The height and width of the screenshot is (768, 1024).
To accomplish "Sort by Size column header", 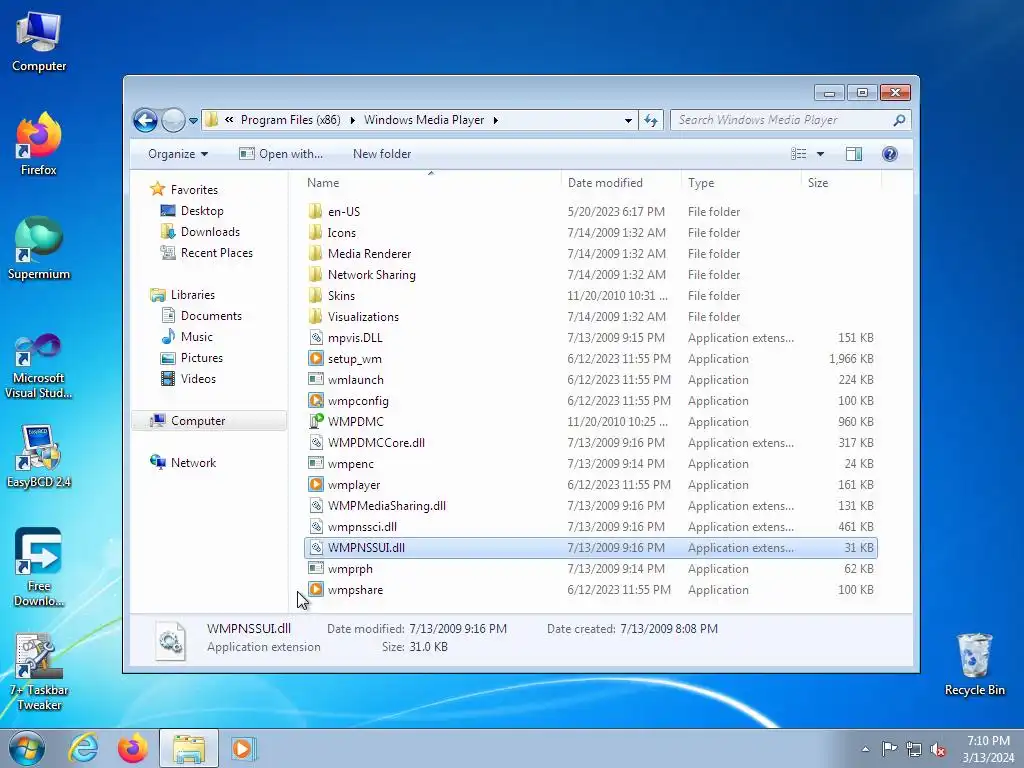I will coord(841,183).
